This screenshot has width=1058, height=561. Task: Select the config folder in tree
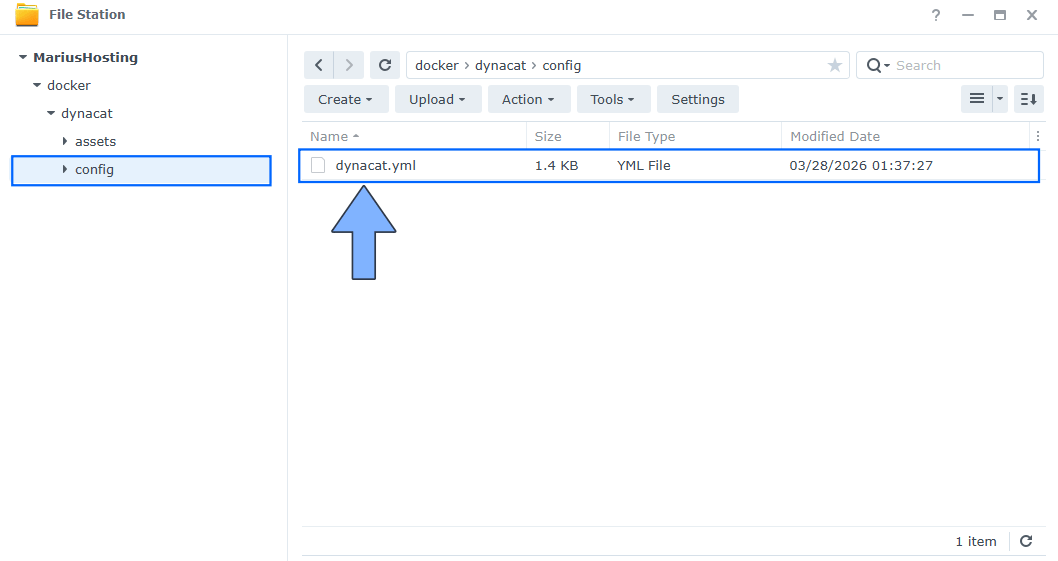[94, 170]
